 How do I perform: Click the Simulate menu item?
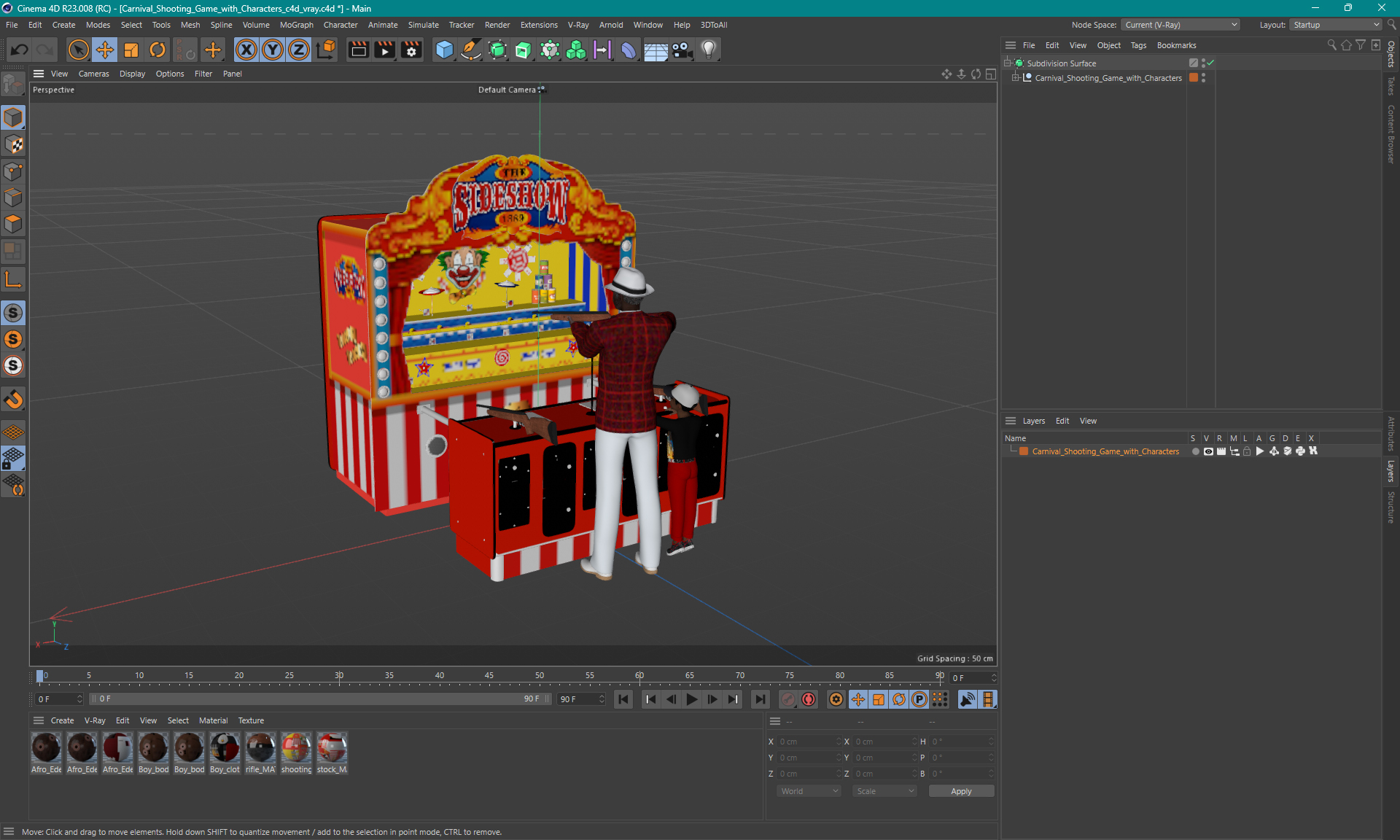(421, 24)
